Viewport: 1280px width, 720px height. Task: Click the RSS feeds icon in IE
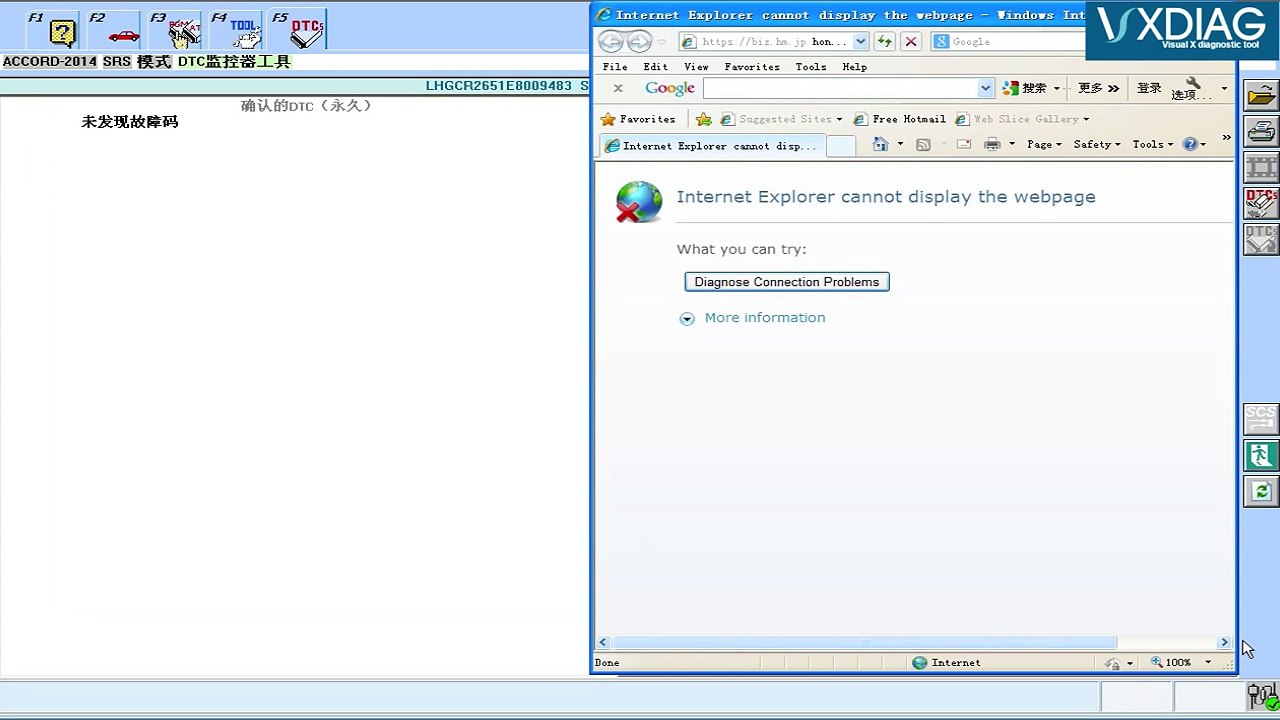pos(923,145)
